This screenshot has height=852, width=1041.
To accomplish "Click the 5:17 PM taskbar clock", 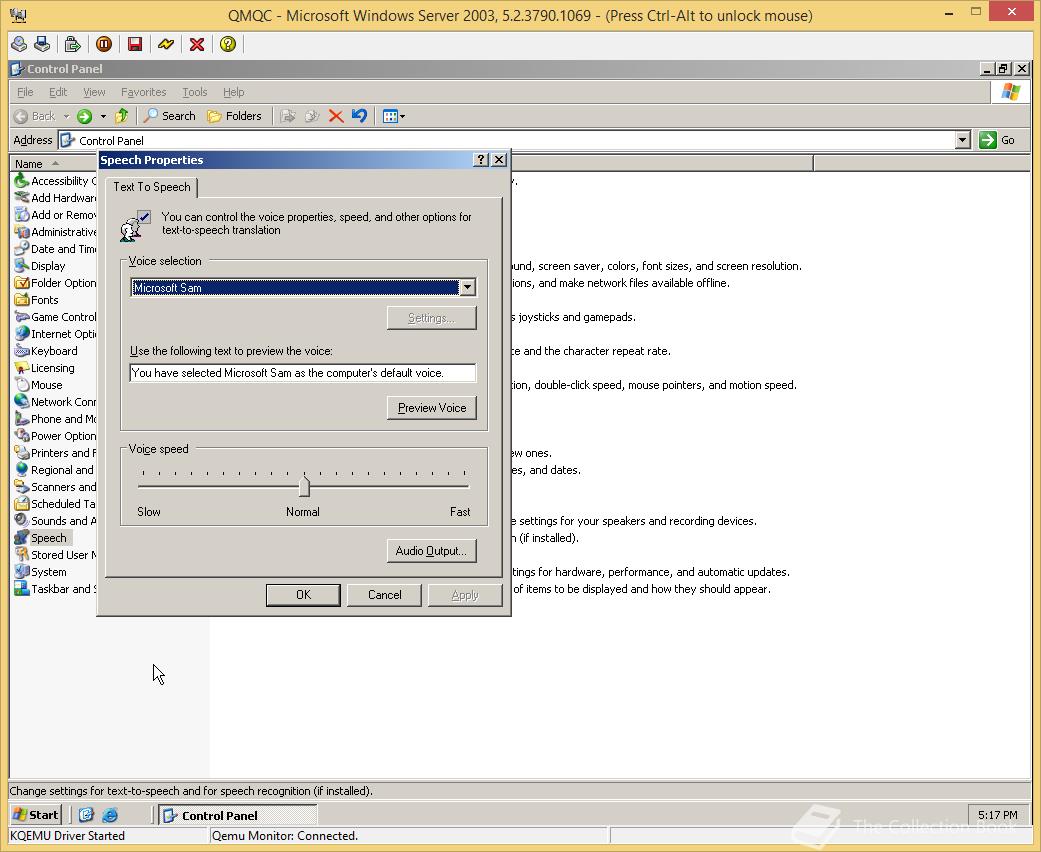I will pyautogui.click(x=997, y=815).
